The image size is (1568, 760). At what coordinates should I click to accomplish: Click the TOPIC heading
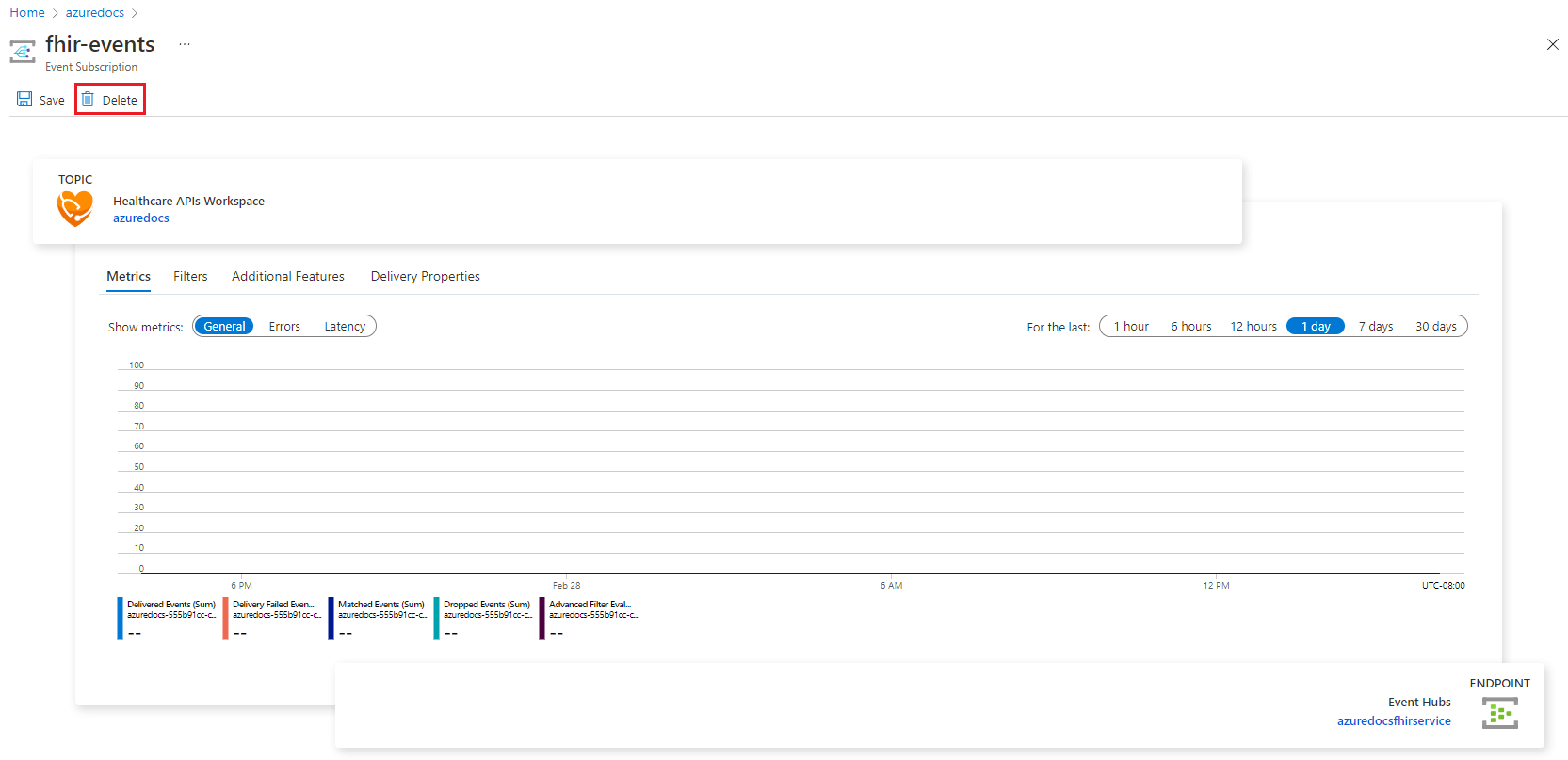click(x=75, y=179)
